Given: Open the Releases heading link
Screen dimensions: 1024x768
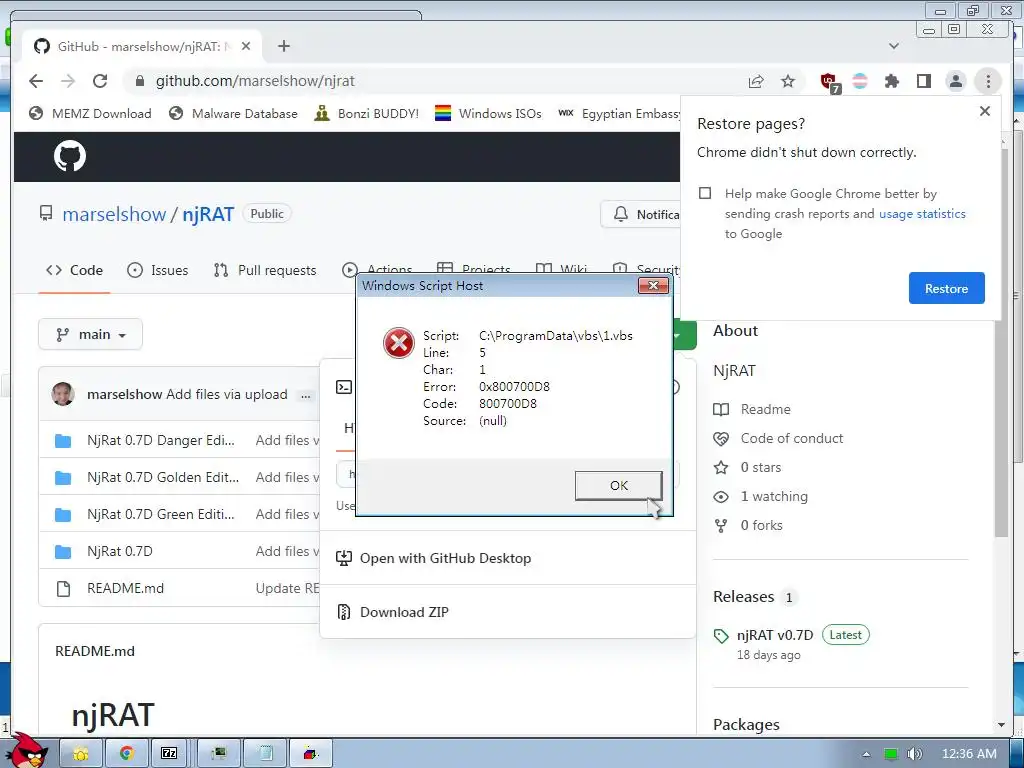Looking at the screenshot, I should pos(743,597).
